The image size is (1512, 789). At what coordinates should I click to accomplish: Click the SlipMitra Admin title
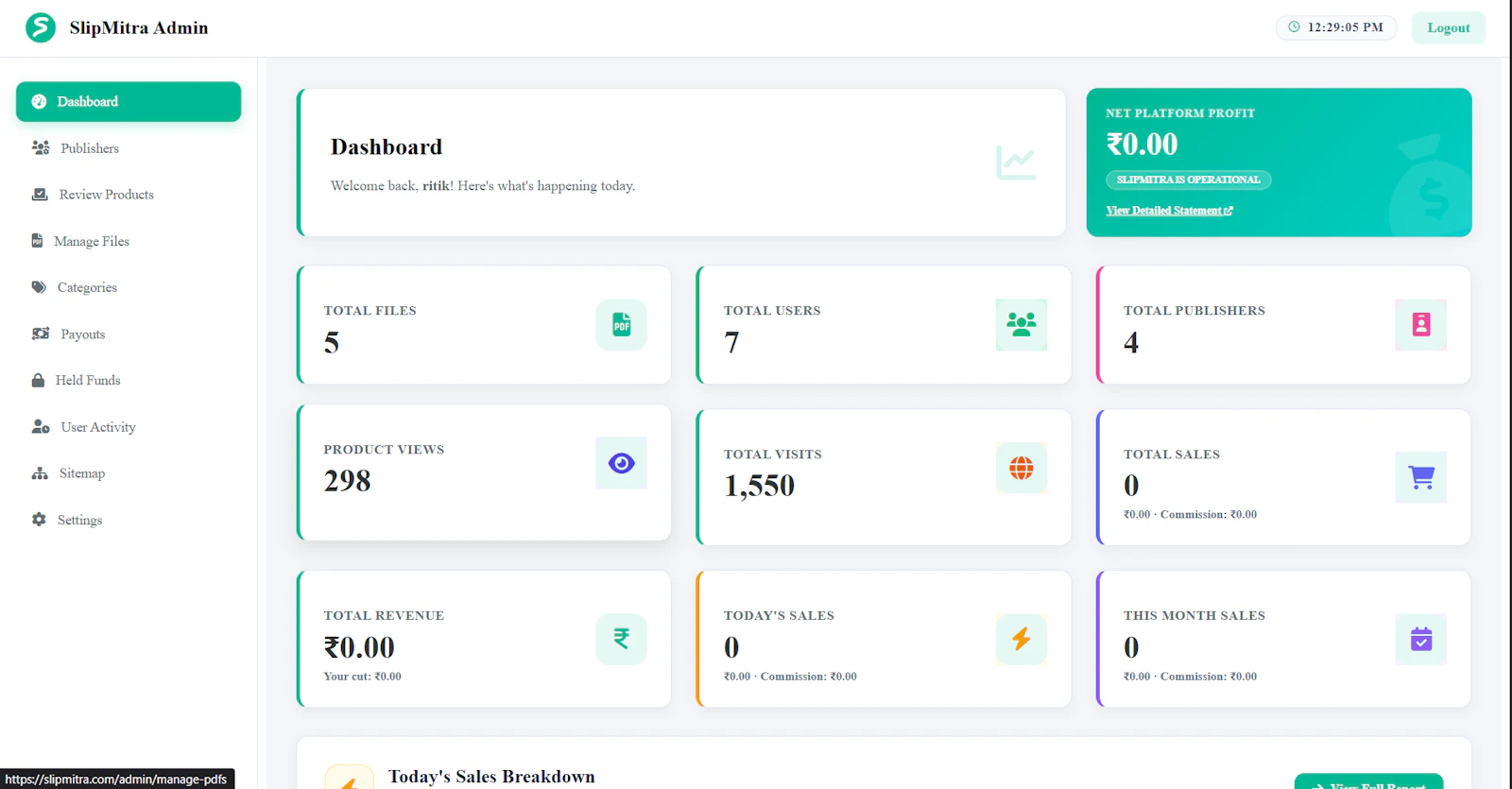pos(139,27)
